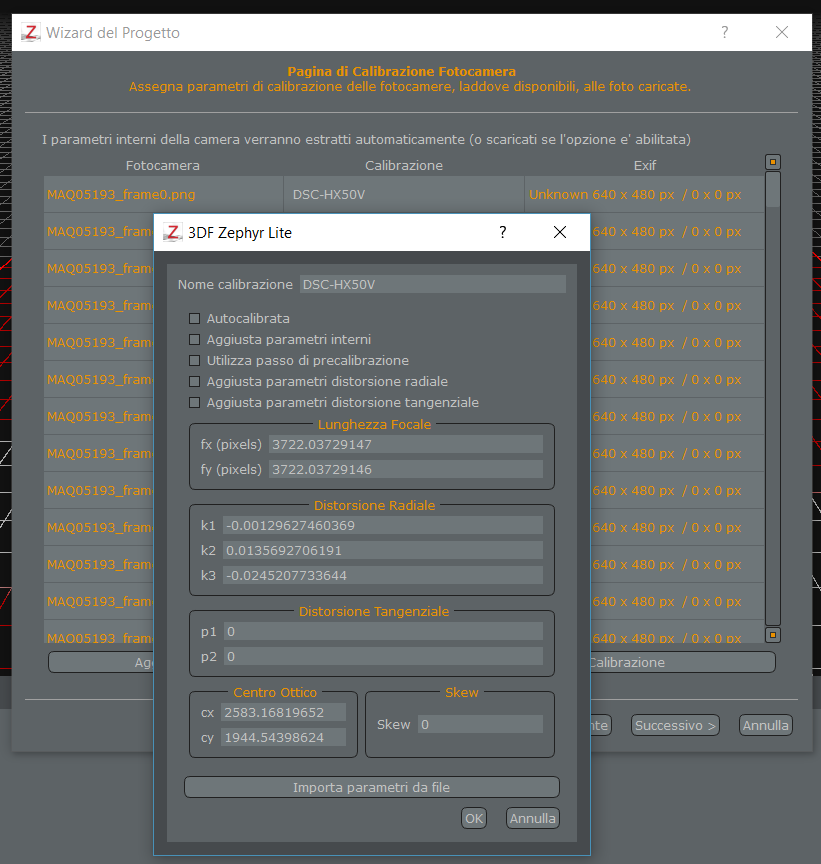Edit the fx (pixels) focal length field
Screen dimensions: 821x864
pos(406,445)
